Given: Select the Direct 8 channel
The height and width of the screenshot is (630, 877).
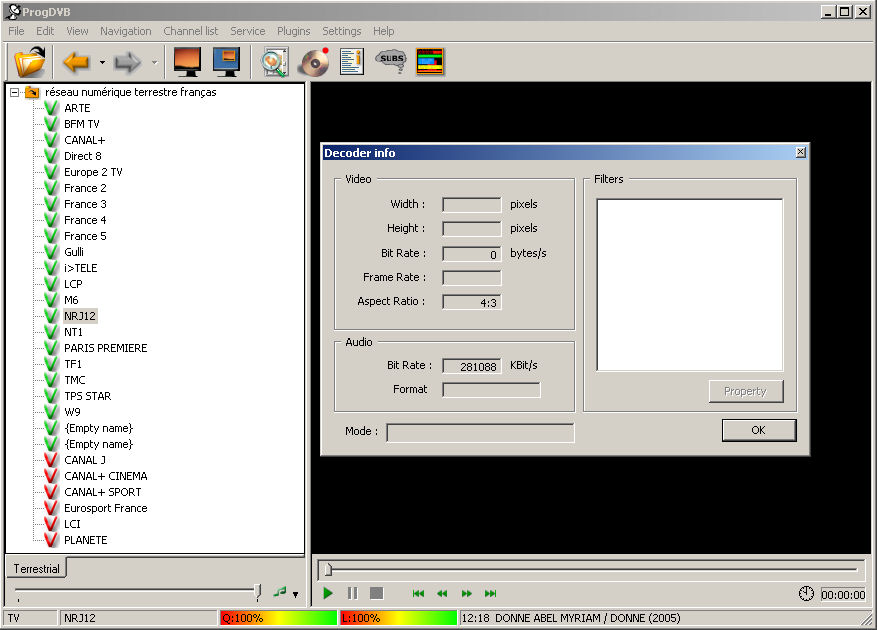Looking at the screenshot, I should click(x=83, y=156).
